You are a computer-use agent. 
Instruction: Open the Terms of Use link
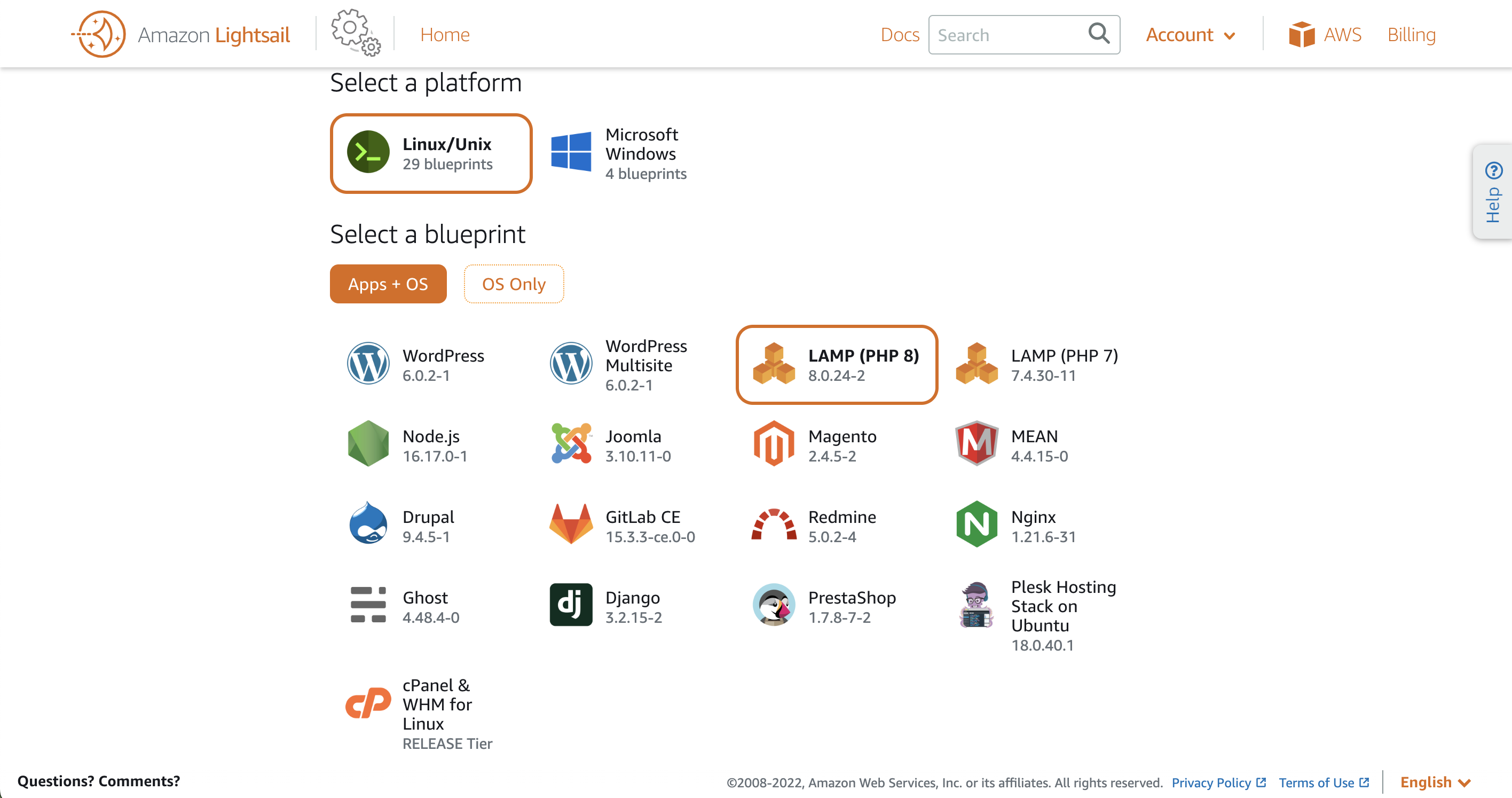[x=1324, y=783]
